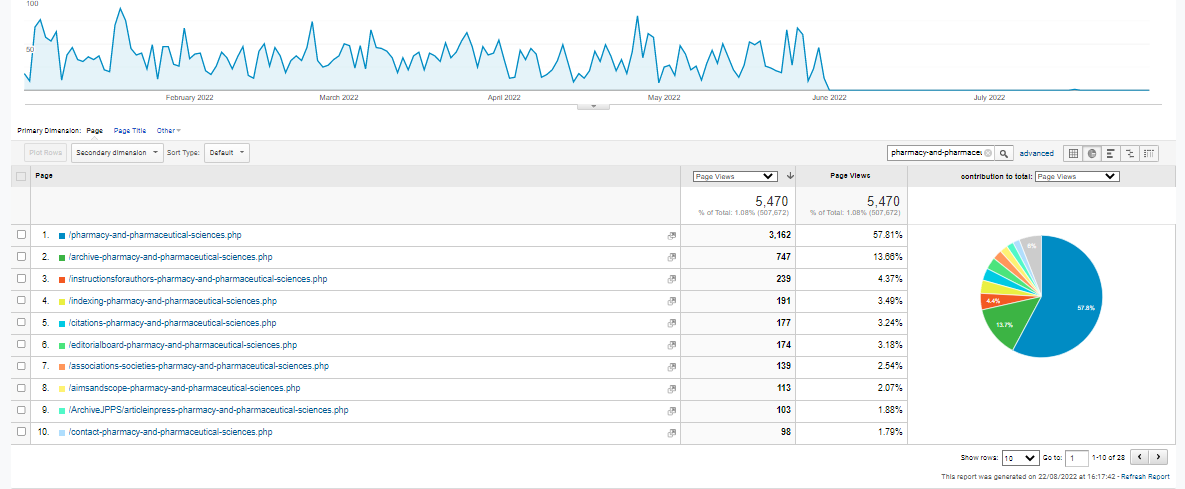This screenshot has height=489, width=1185.
Task: Clear the search filter text
Action: tap(987, 153)
